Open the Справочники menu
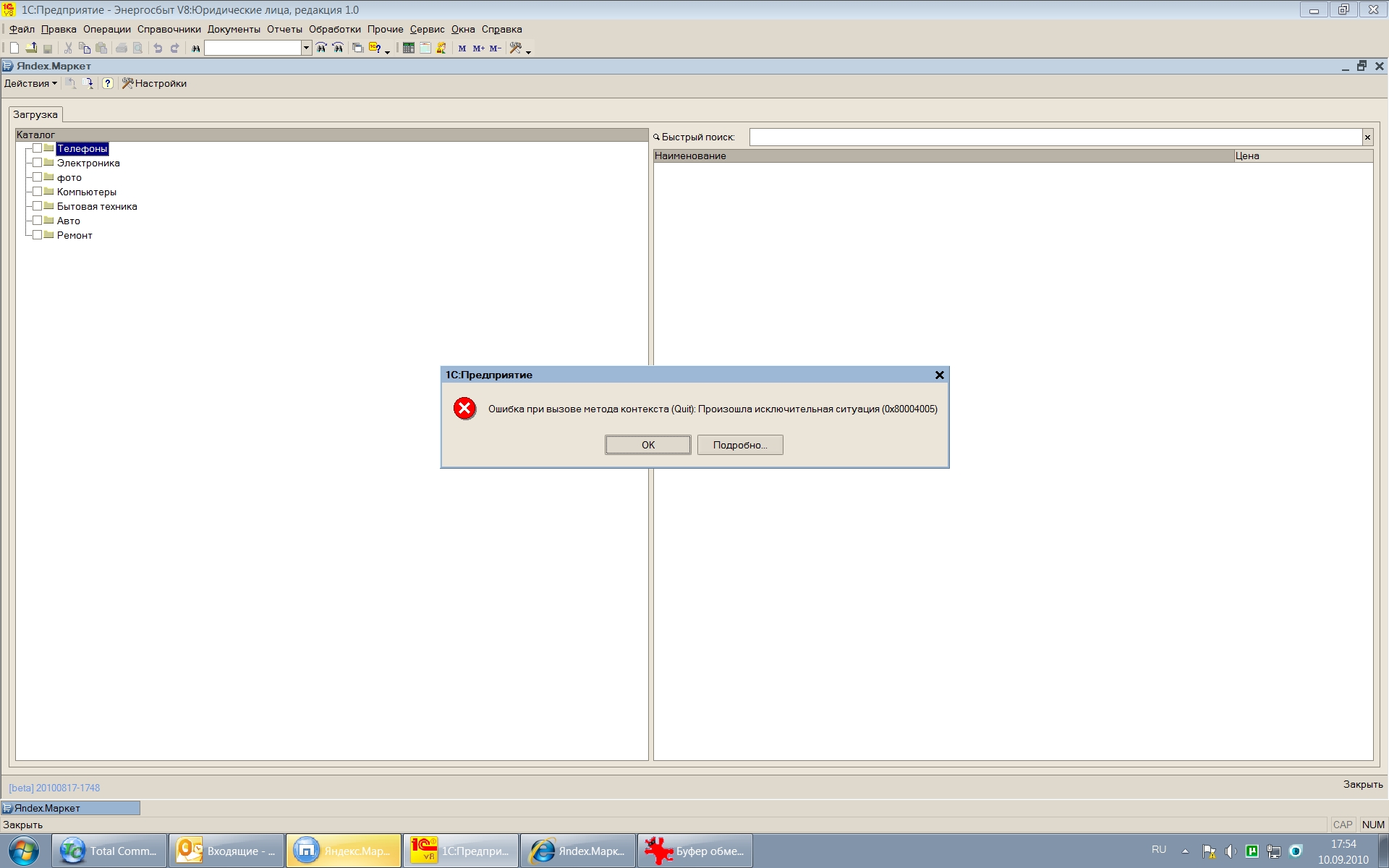 click(x=169, y=30)
